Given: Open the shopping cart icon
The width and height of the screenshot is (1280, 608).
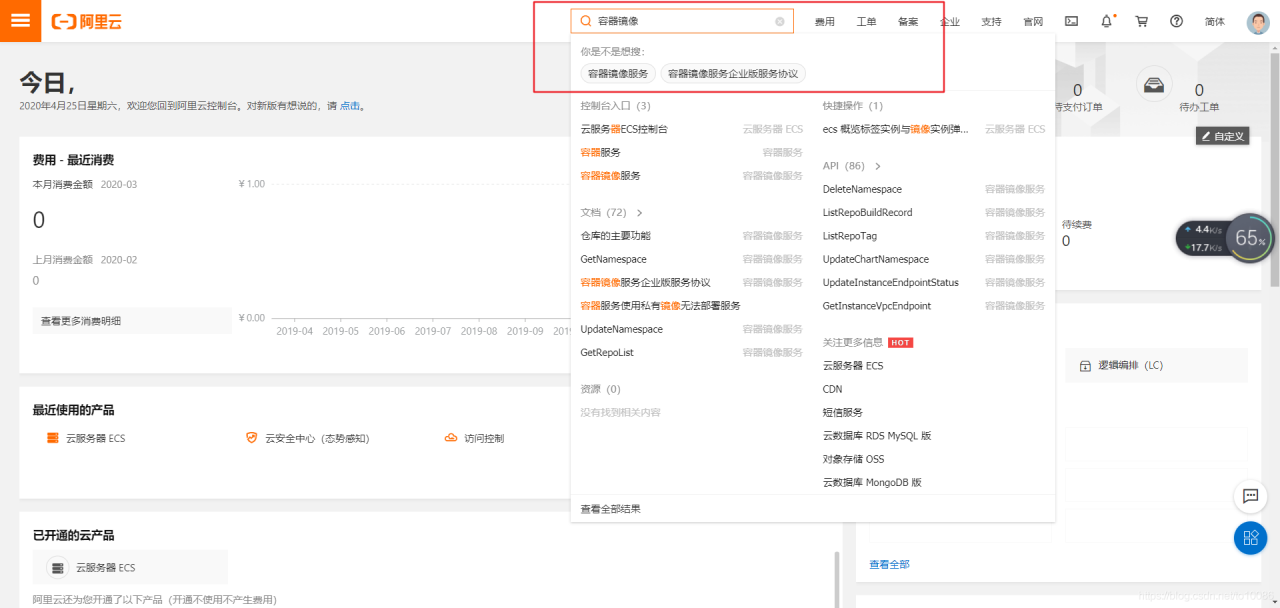Looking at the screenshot, I should click(1141, 21).
